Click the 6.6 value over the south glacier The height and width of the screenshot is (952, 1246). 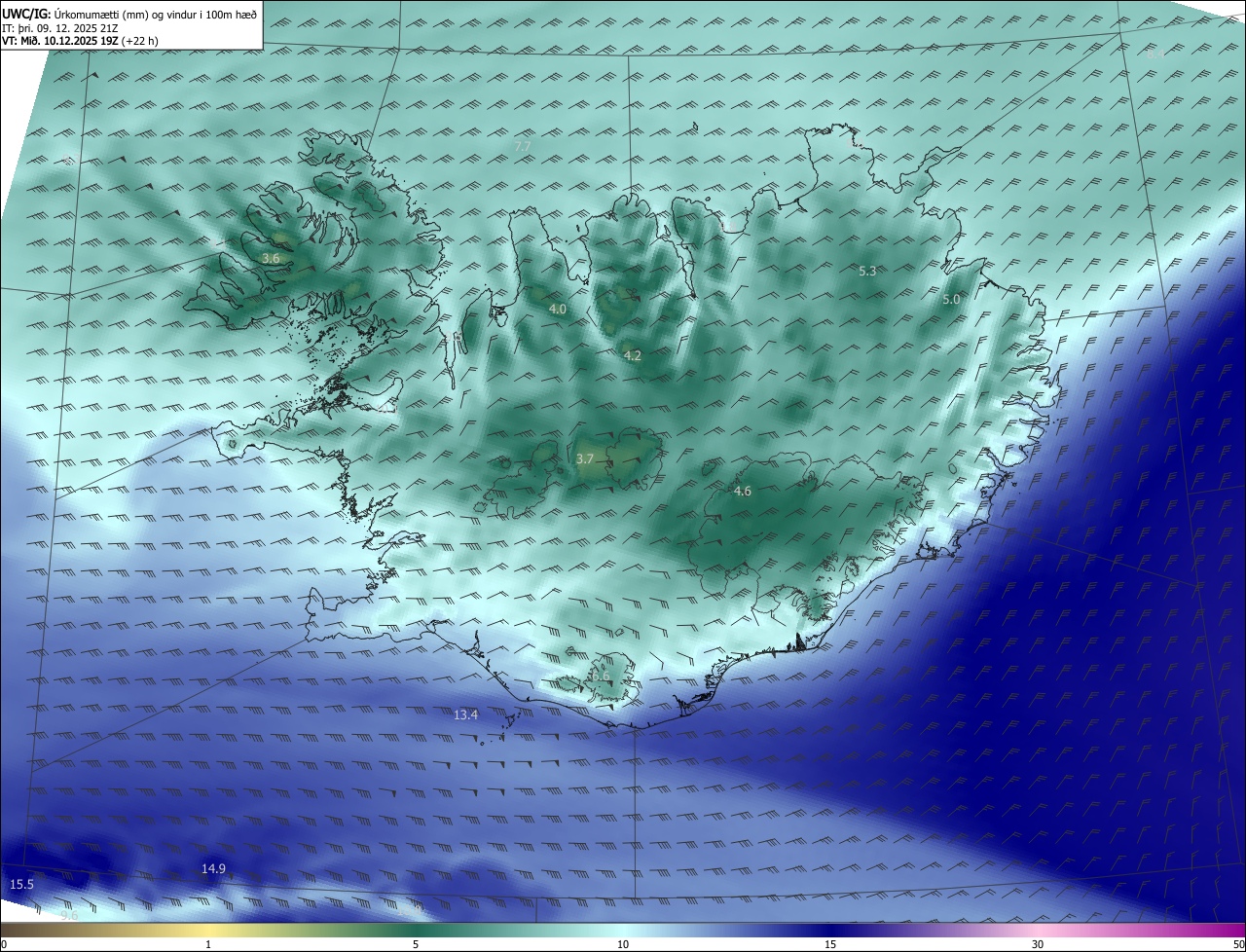601,676
